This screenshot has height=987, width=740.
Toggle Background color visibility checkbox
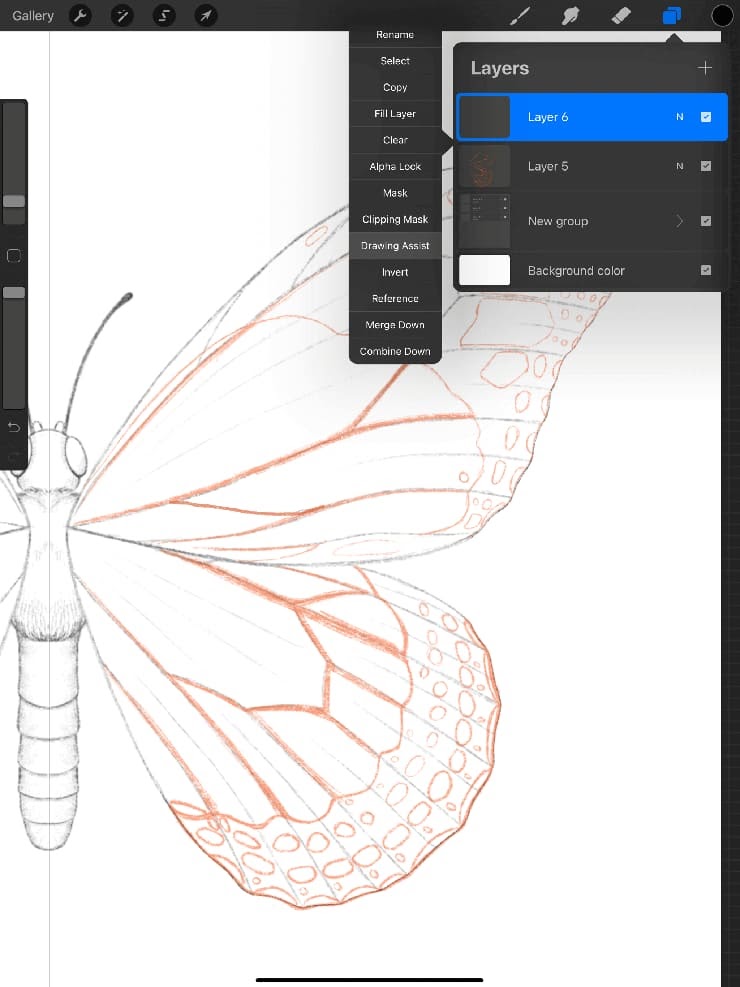(706, 270)
